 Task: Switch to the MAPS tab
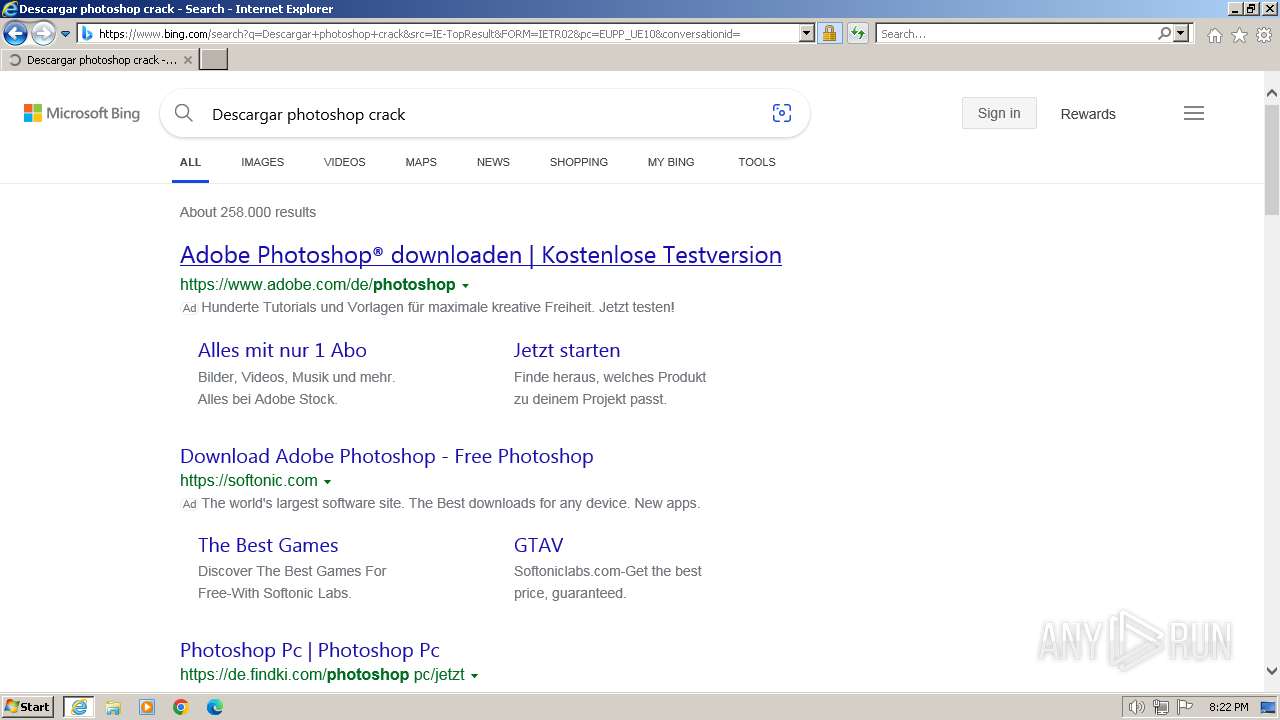point(421,162)
